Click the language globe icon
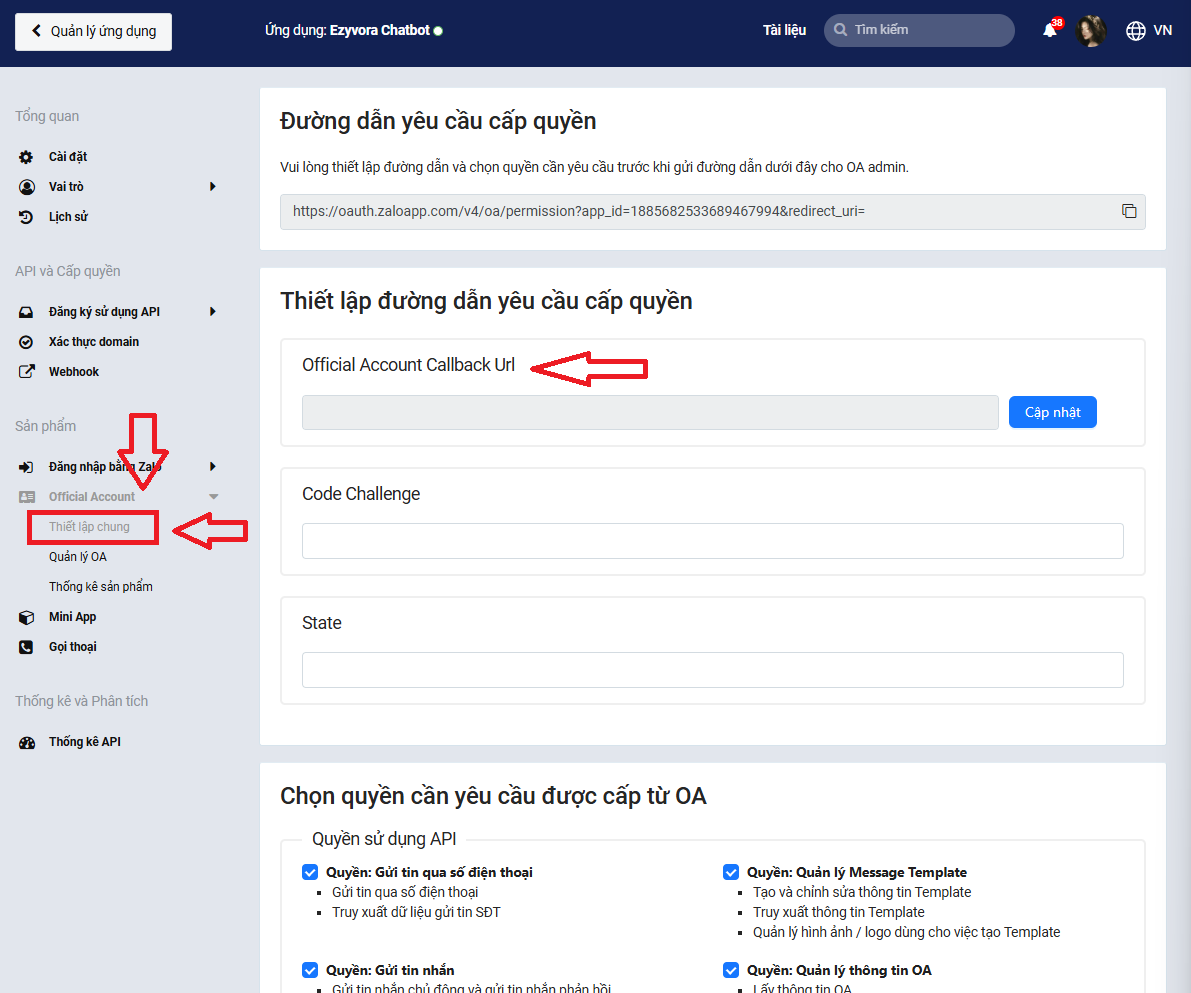This screenshot has width=1191, height=993. (1136, 30)
